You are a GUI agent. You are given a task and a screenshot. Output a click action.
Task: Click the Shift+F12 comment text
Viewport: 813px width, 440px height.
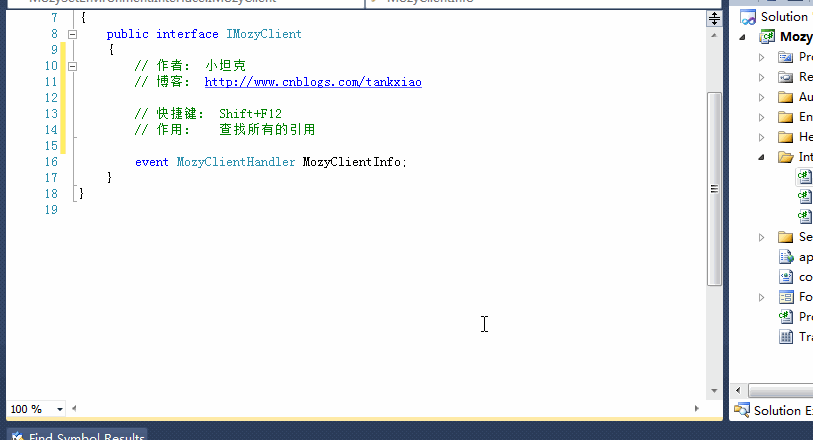point(250,114)
